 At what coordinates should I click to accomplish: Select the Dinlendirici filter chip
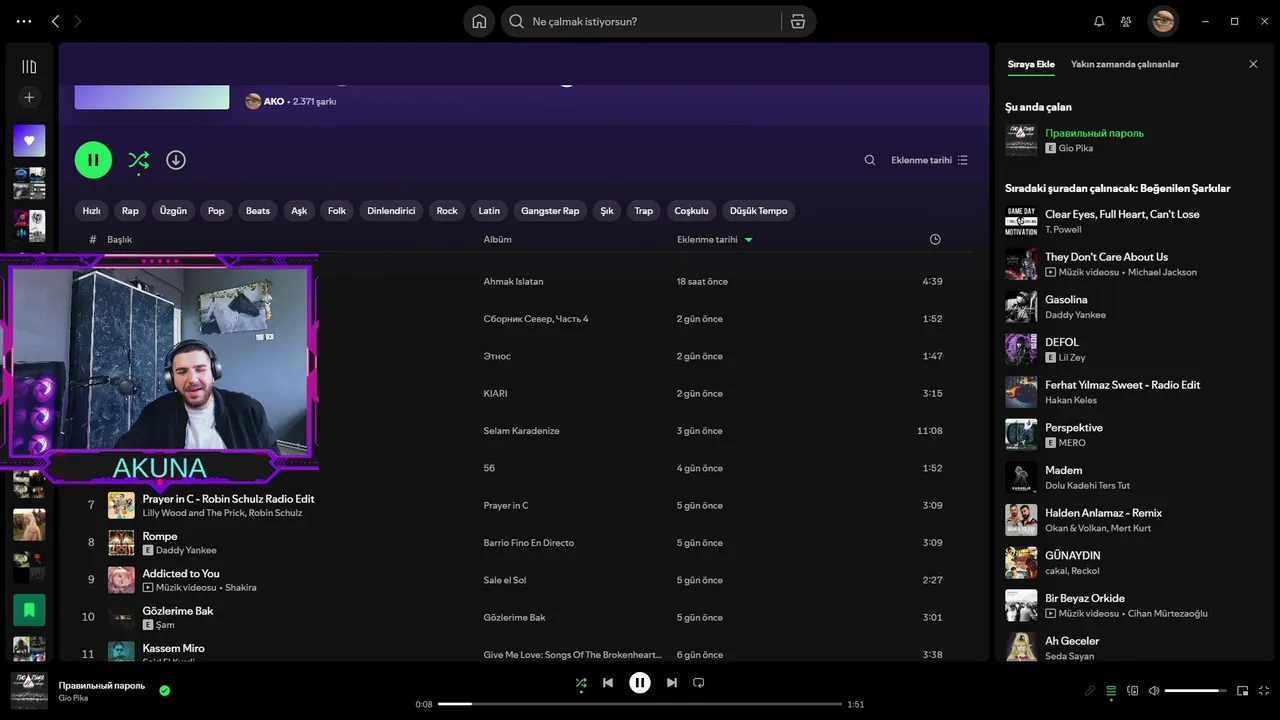point(391,211)
